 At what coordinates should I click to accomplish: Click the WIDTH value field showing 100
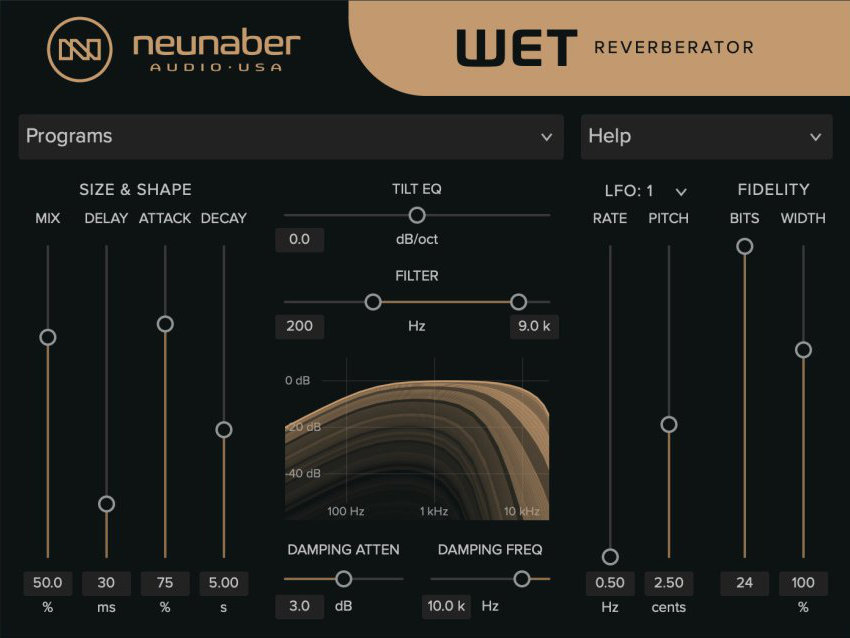[x=803, y=583]
